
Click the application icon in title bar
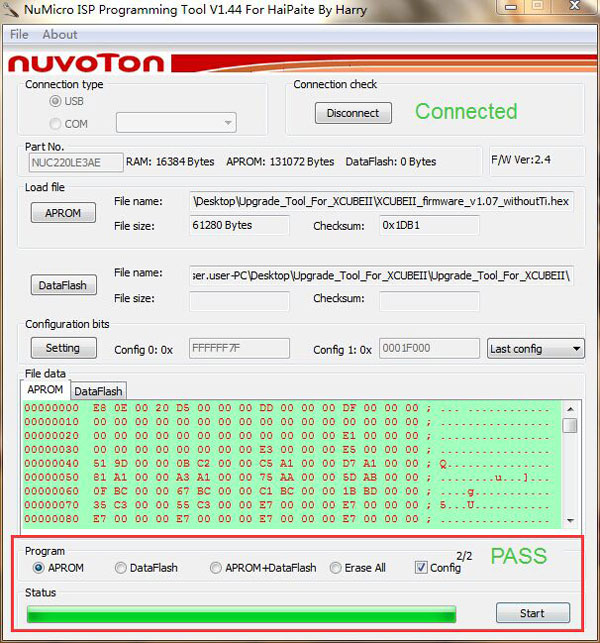[10, 9]
